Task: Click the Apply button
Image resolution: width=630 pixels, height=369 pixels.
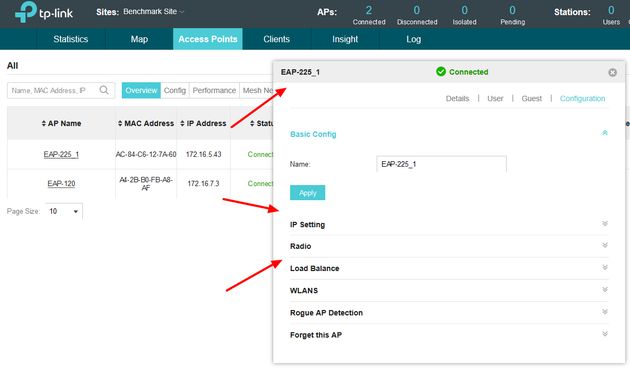Action: (307, 193)
